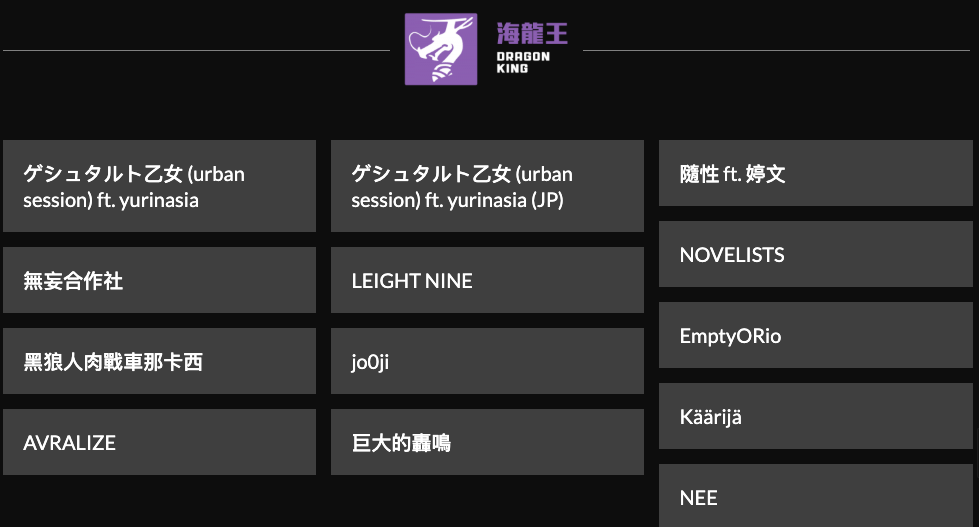
Task: Click the 海龍王 stage title text
Action: tap(532, 33)
